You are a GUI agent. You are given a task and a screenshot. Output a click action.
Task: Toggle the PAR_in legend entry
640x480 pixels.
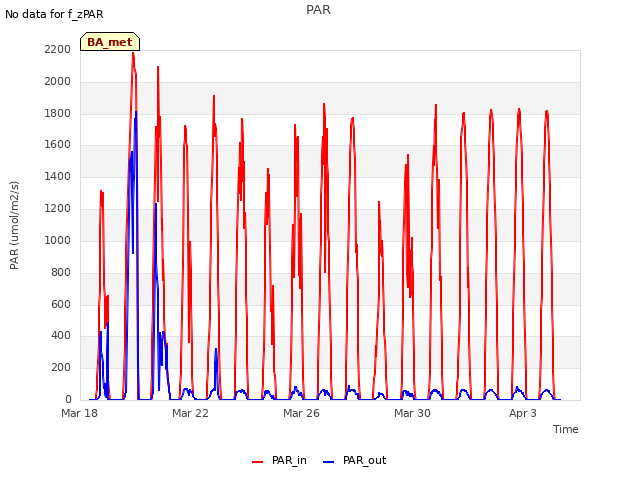279,460
